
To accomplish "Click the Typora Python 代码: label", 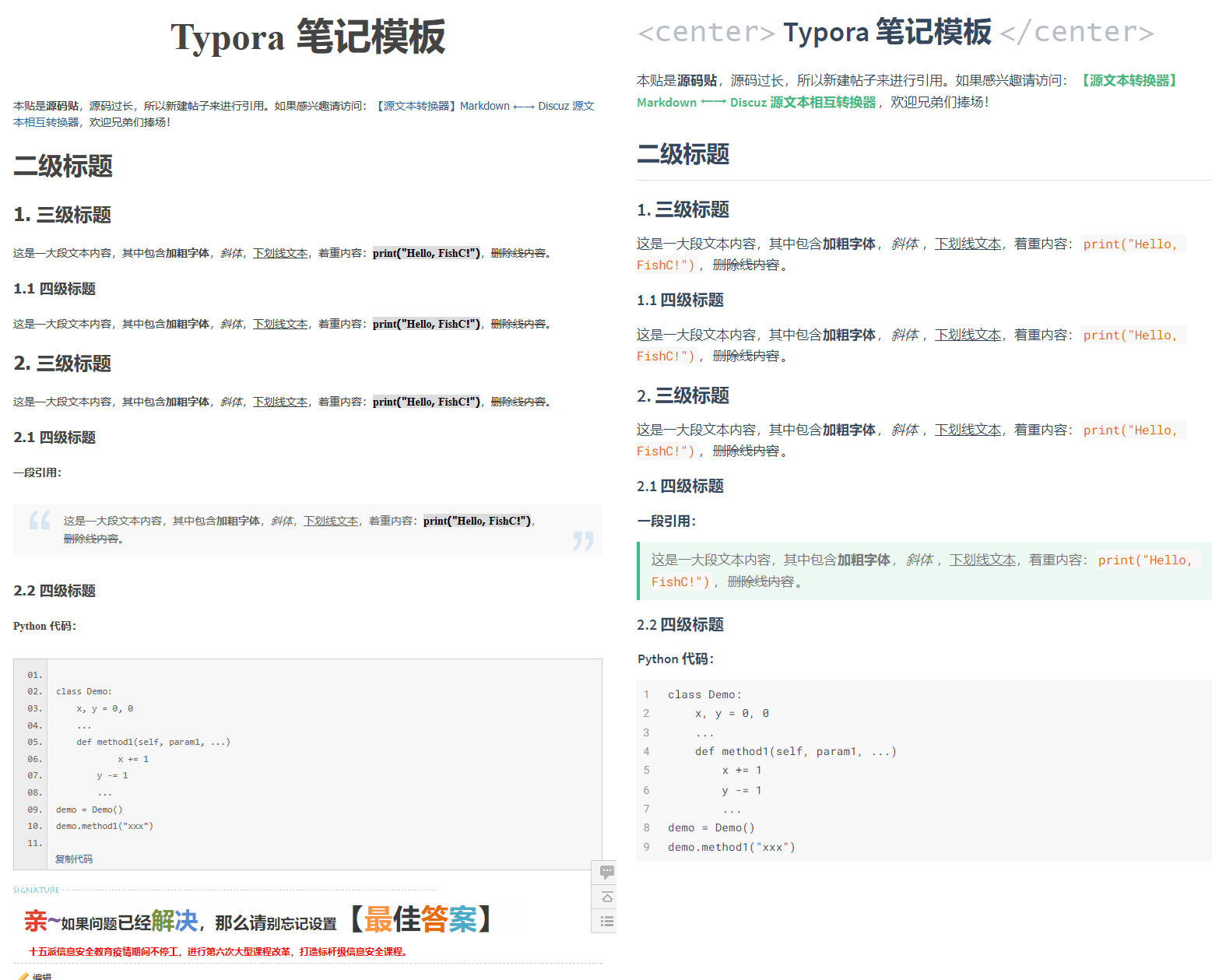I will (x=676, y=659).
